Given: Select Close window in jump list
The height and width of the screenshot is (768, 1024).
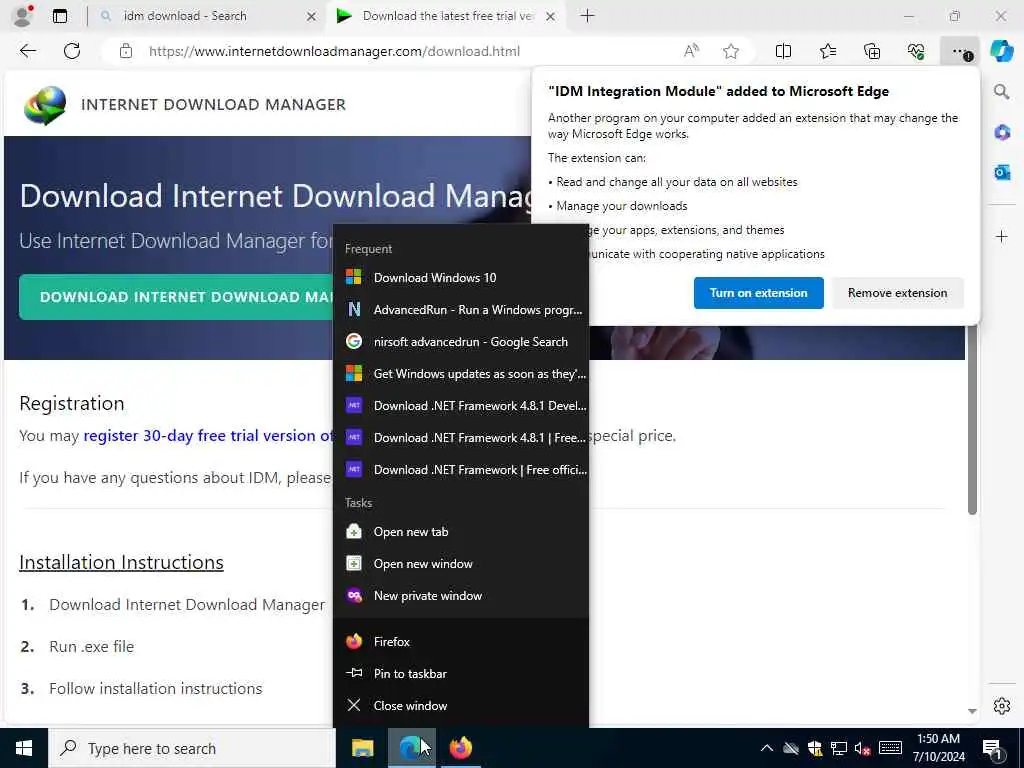Looking at the screenshot, I should (x=461, y=705).
